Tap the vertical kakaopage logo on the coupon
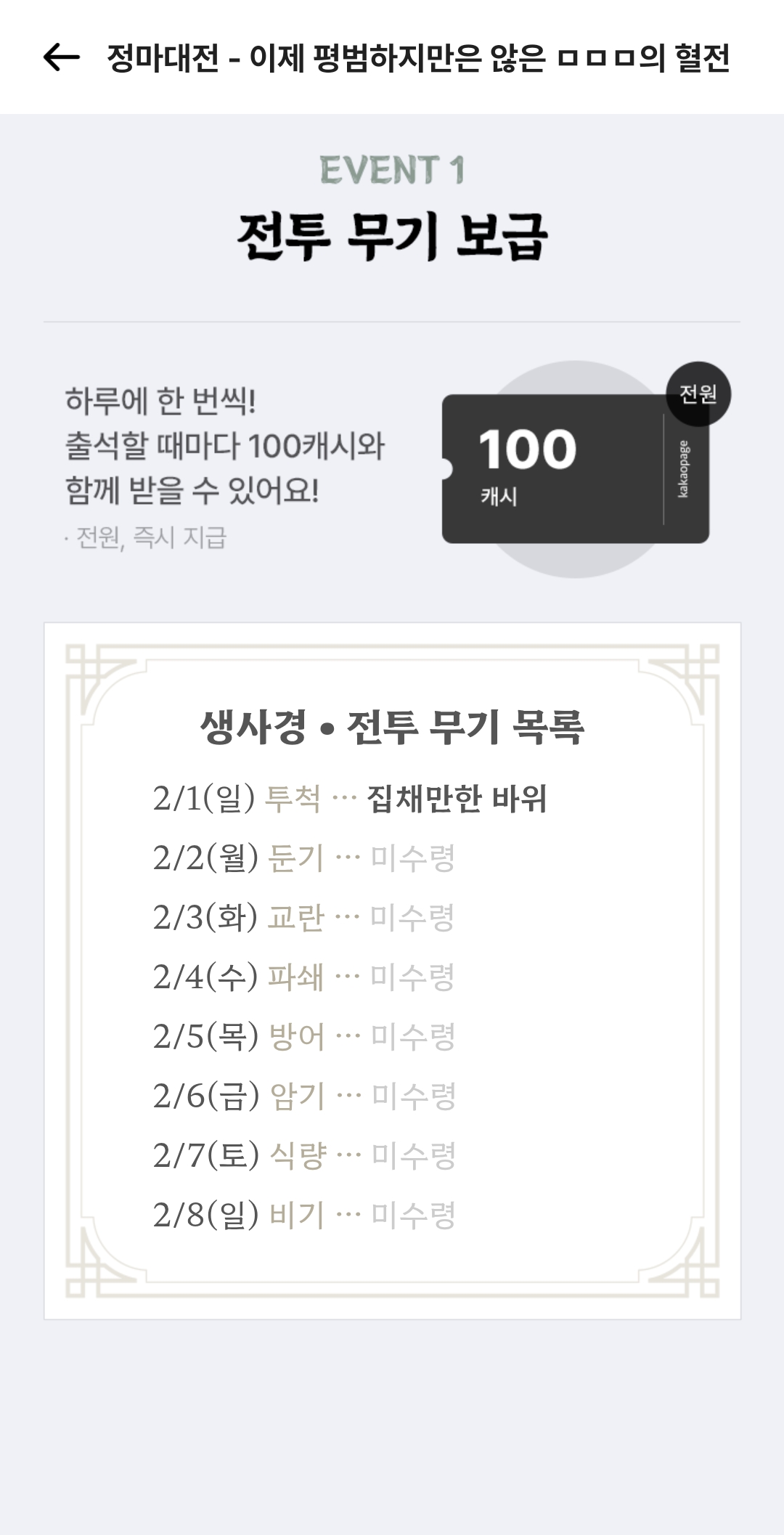 click(683, 469)
